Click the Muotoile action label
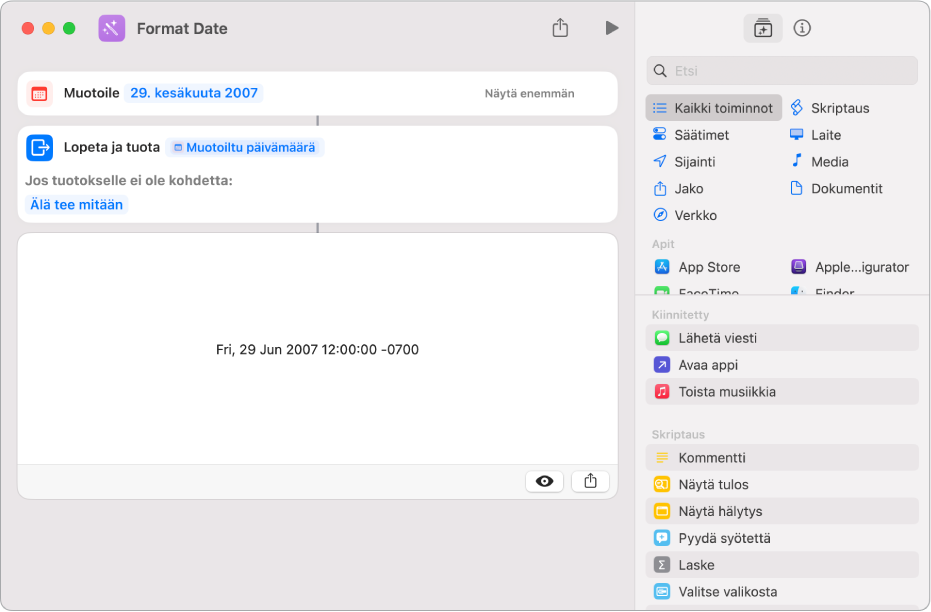The image size is (931, 612). (x=91, y=93)
